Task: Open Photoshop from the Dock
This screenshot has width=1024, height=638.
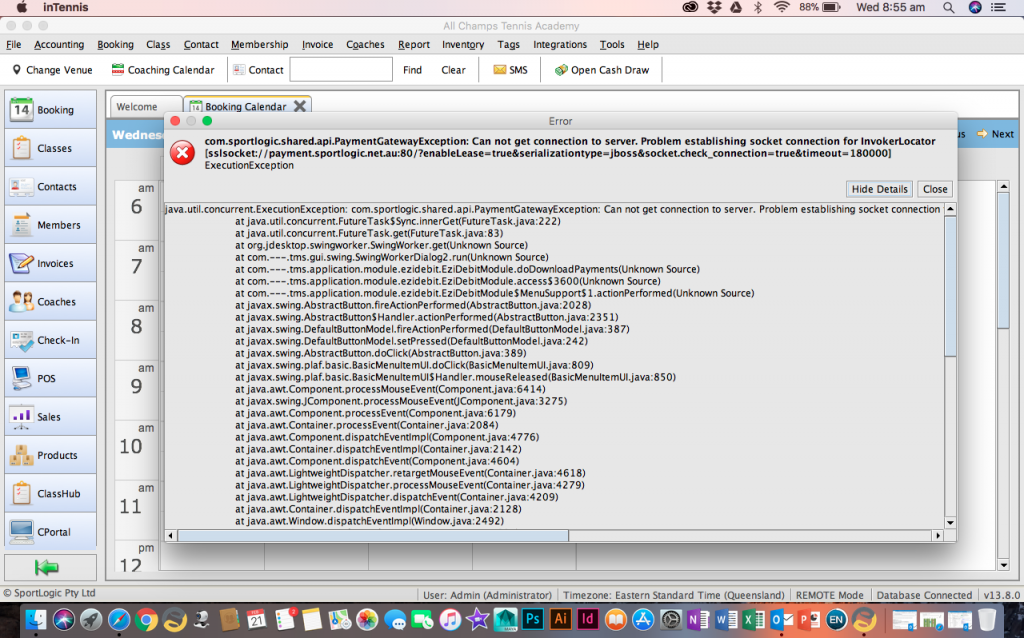Action: click(532, 619)
